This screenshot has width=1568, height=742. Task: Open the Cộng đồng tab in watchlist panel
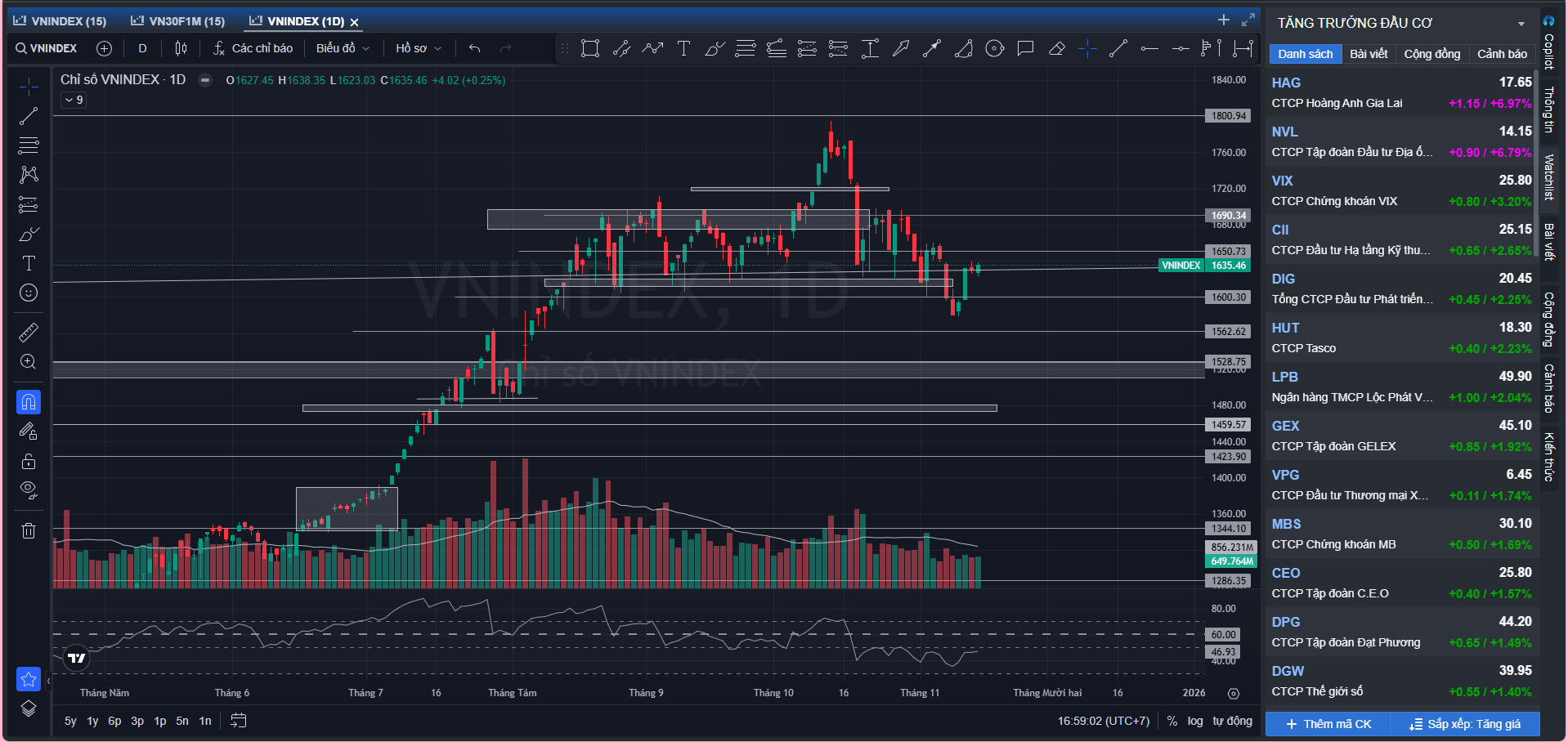click(x=1432, y=54)
